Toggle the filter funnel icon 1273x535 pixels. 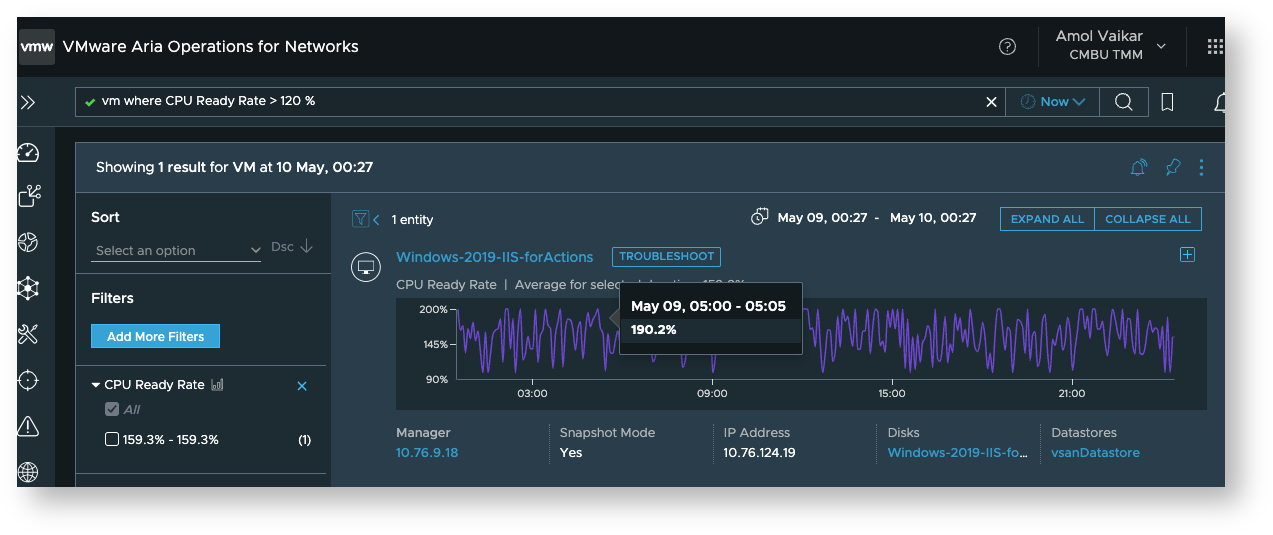click(x=360, y=219)
